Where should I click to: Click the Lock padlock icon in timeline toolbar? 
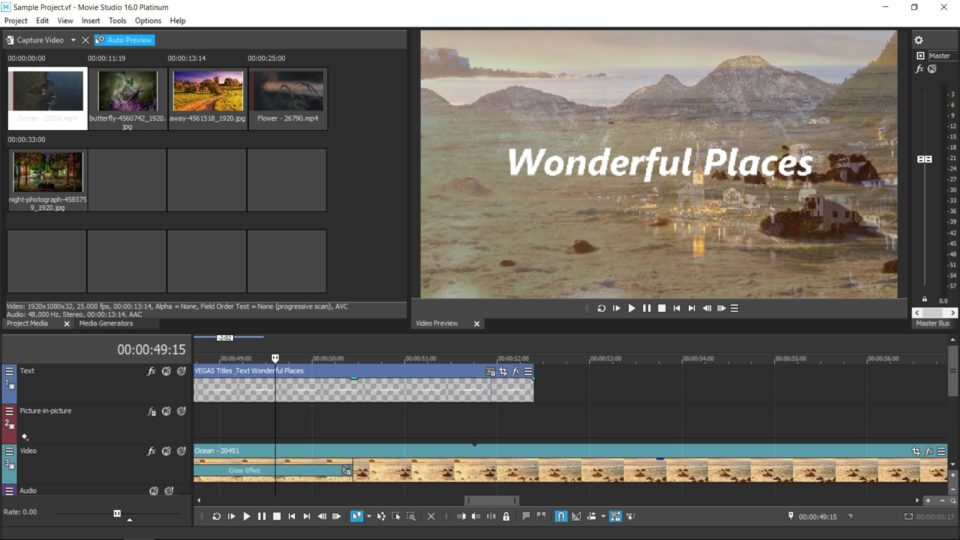506,517
